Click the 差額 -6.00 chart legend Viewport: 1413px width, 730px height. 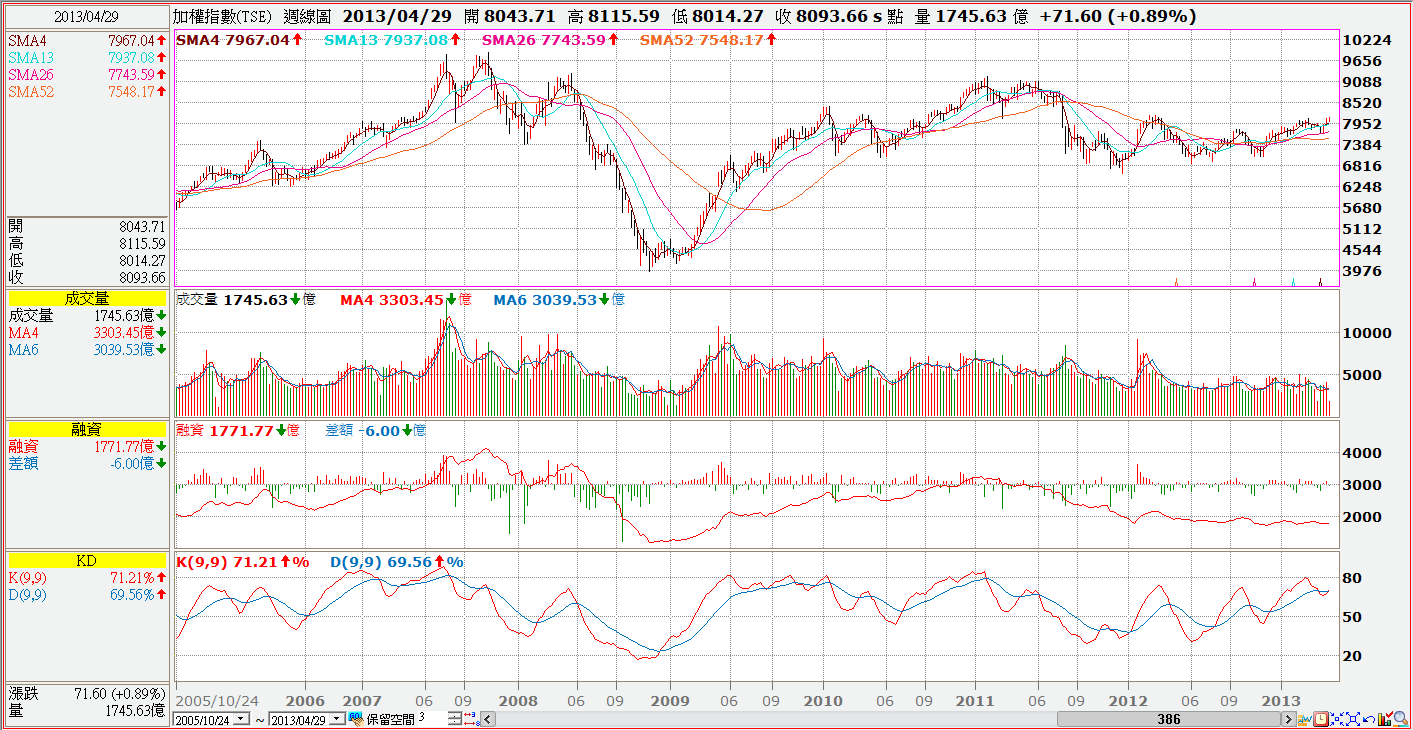coord(375,431)
